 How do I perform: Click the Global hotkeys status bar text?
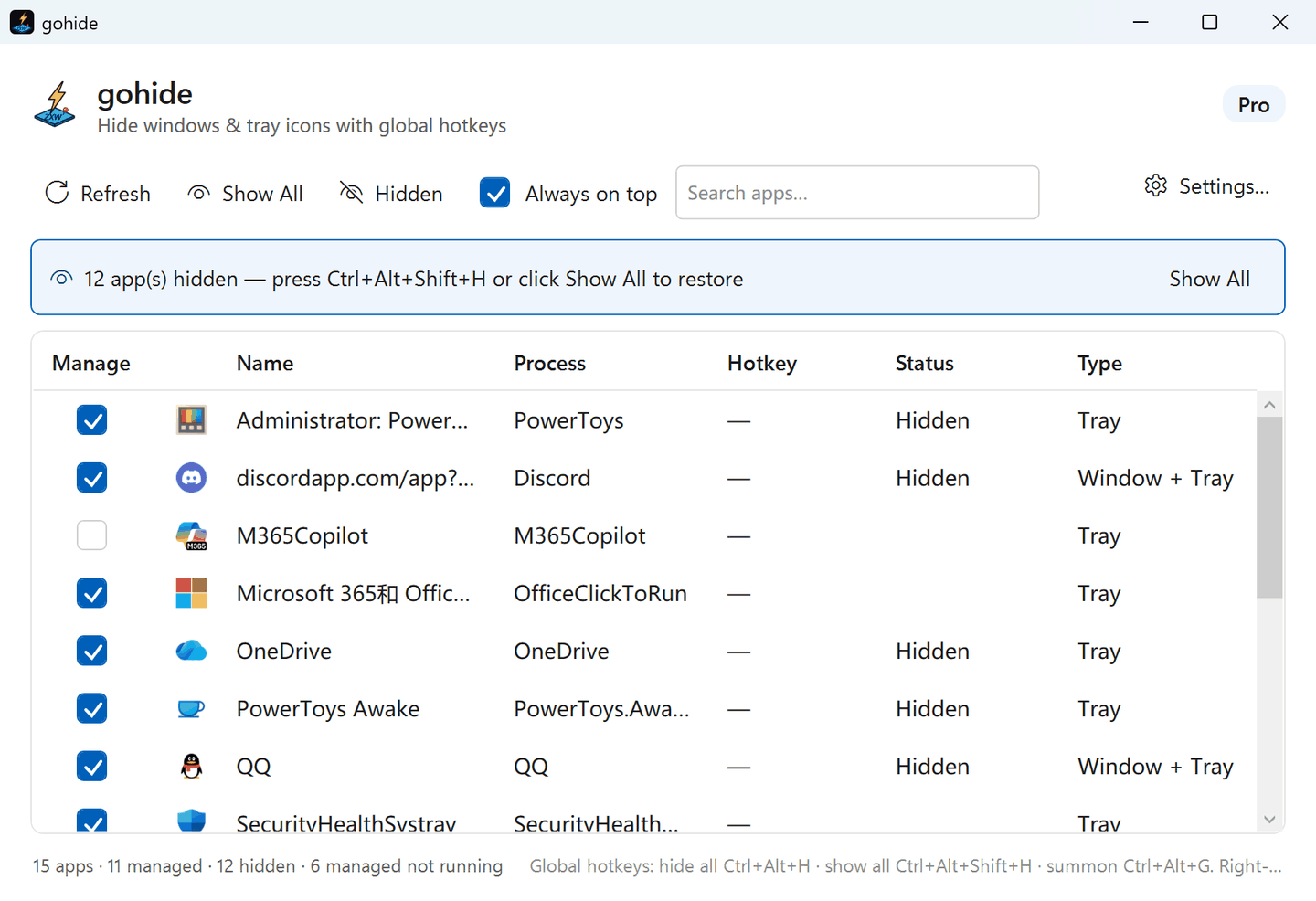[906, 865]
